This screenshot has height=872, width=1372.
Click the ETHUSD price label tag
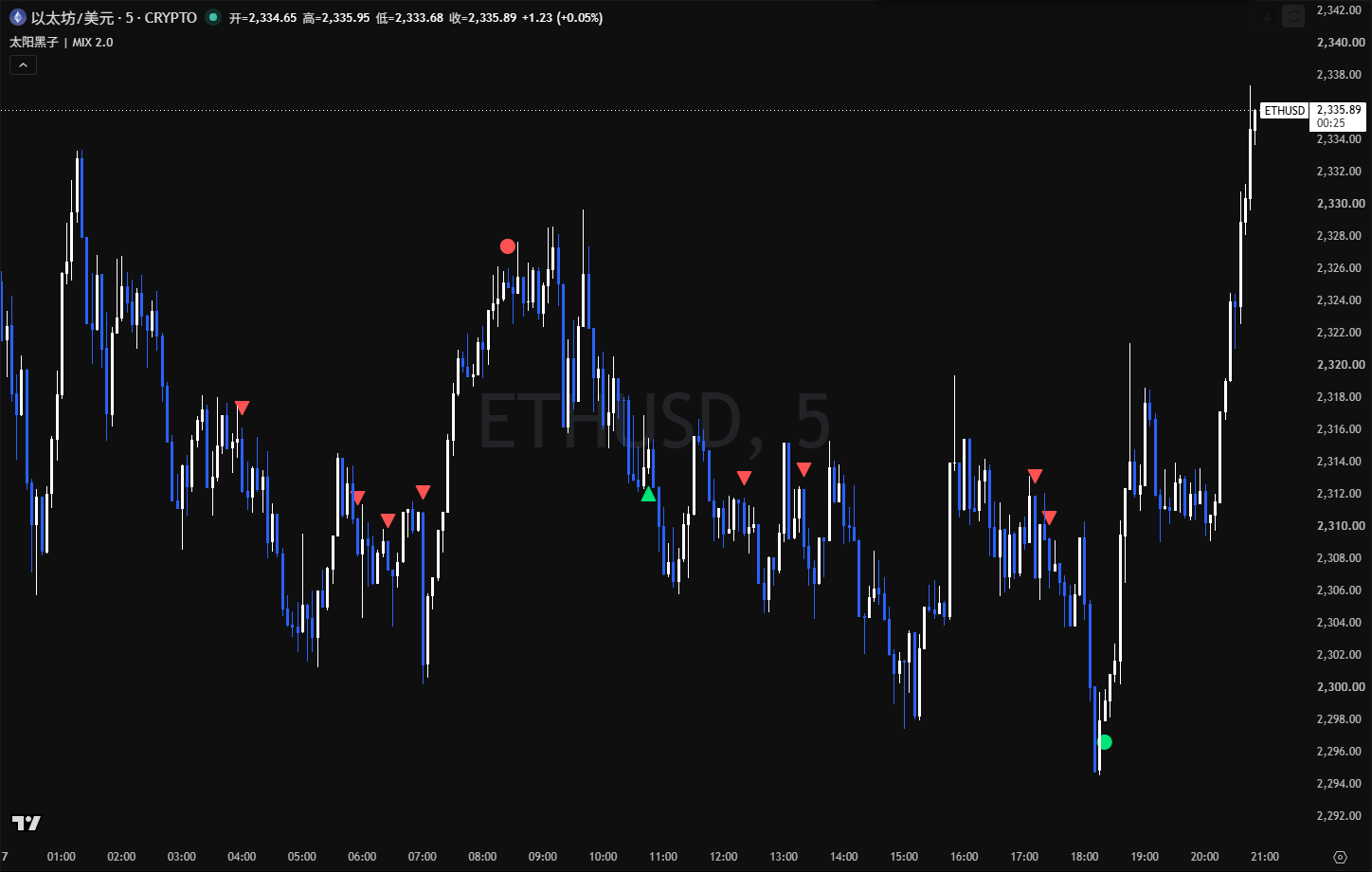coord(1284,110)
